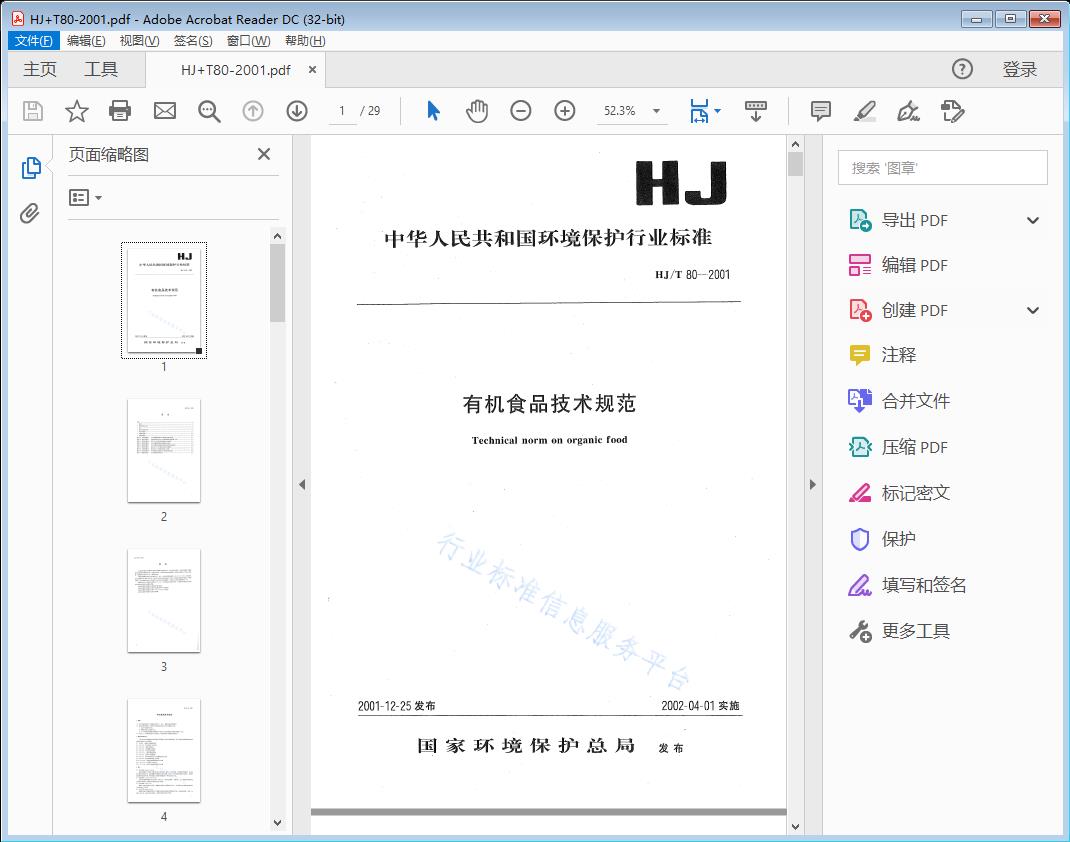Expand the 导出 PDF section chevron
This screenshot has height=842, width=1070.
[x=1033, y=220]
